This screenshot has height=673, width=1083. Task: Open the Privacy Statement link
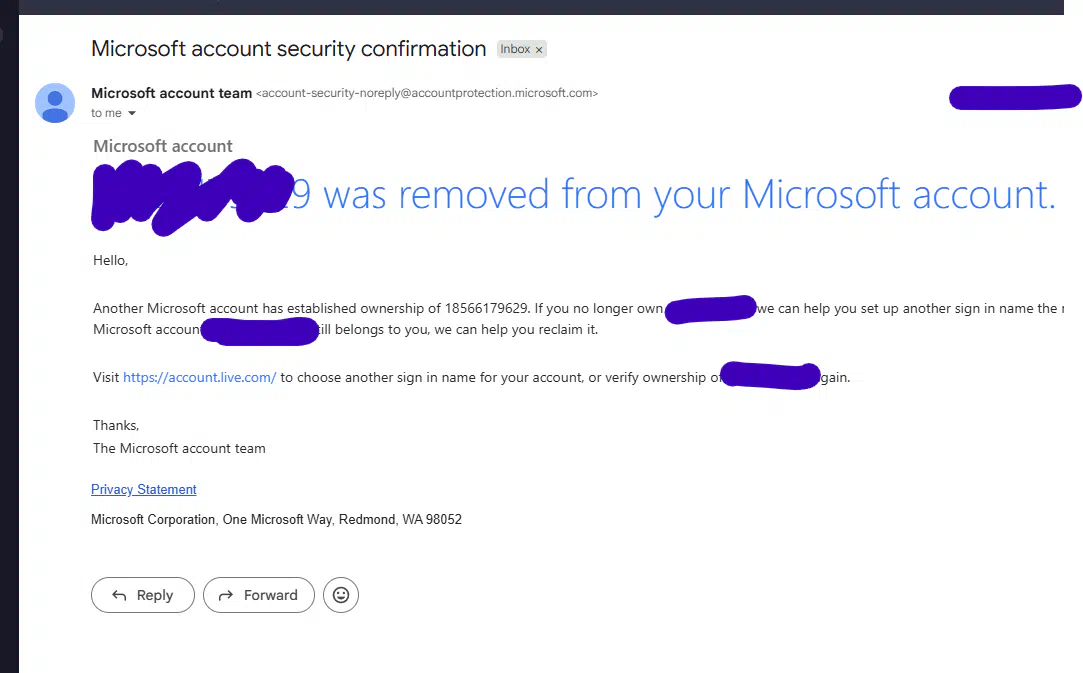pyautogui.click(x=144, y=489)
